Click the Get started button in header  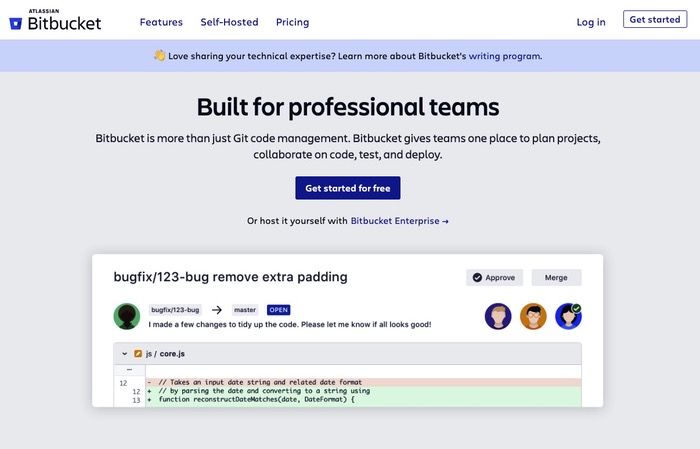(x=655, y=20)
